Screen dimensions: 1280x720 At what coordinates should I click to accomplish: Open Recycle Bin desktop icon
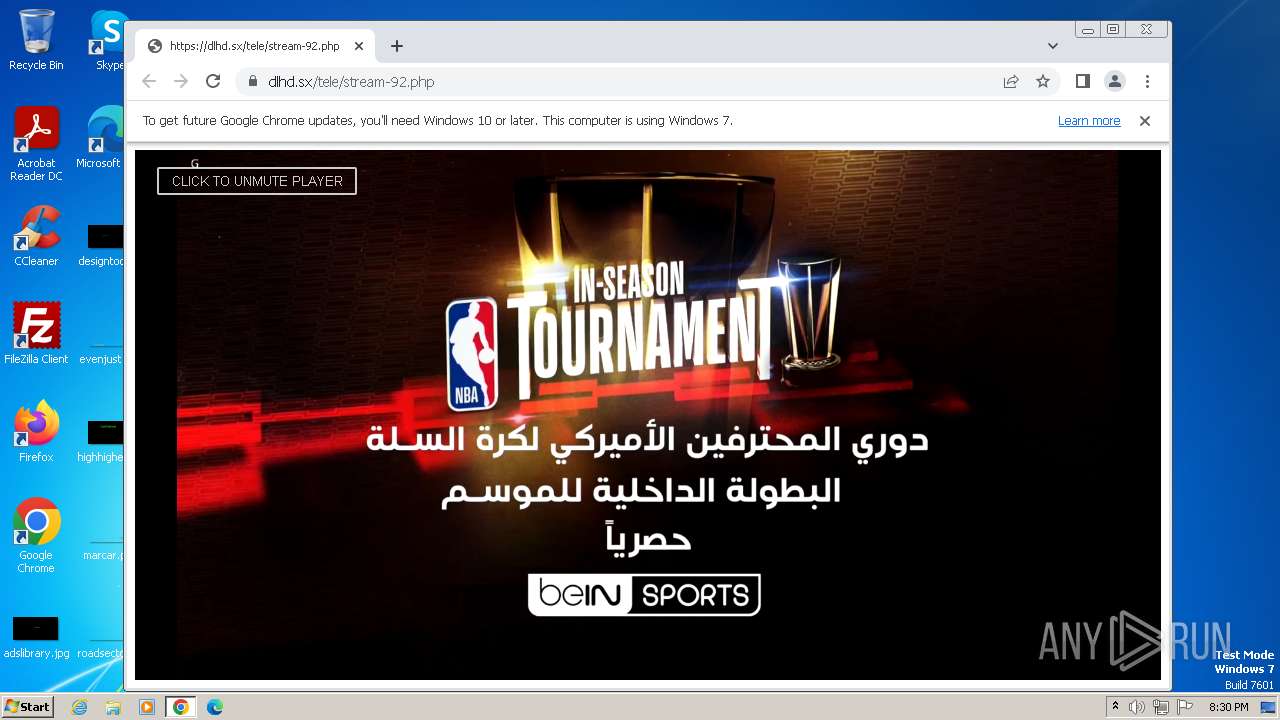[36, 40]
